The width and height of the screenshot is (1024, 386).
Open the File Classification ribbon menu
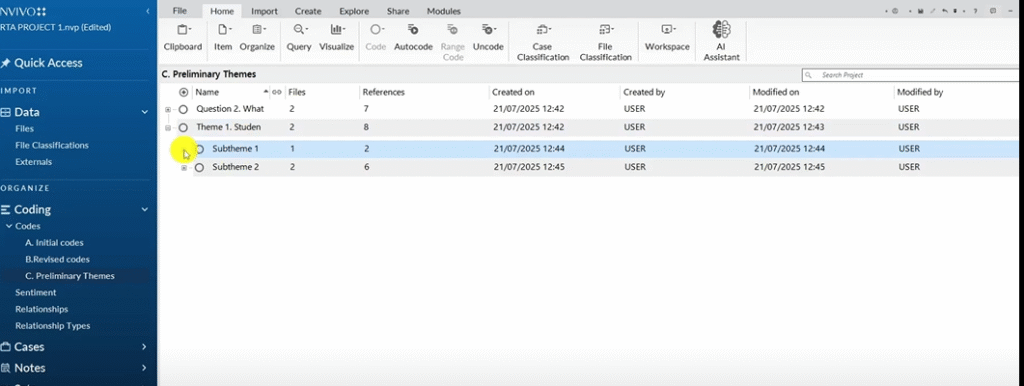pyautogui.click(x=605, y=42)
